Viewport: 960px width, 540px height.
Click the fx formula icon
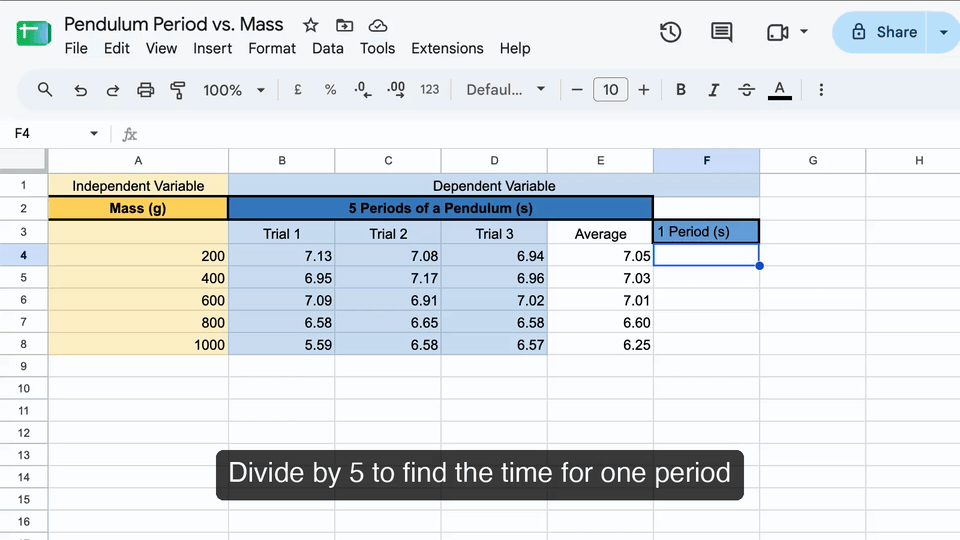[x=129, y=134]
